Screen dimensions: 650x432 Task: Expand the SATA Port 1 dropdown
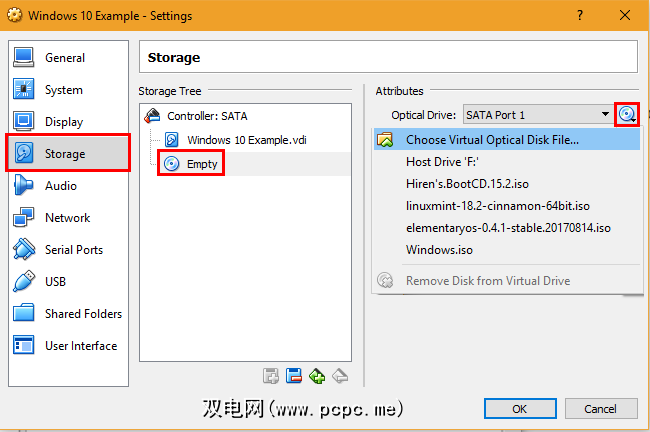click(x=536, y=115)
